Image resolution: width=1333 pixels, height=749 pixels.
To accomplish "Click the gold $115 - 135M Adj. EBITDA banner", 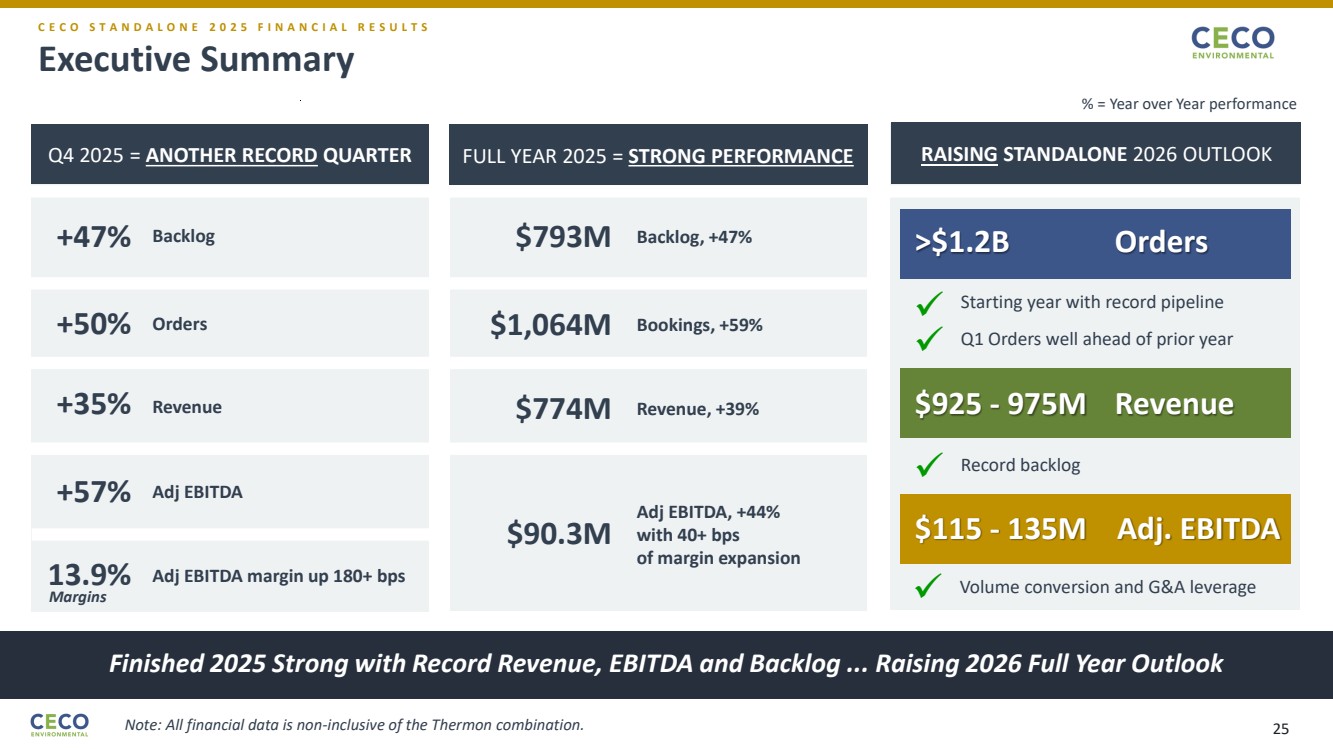I will pyautogui.click(x=1095, y=529).
